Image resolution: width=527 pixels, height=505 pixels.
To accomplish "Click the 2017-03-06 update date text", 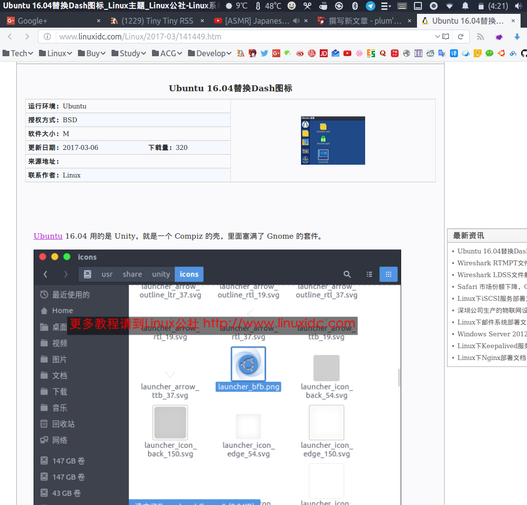I will 80,148.
